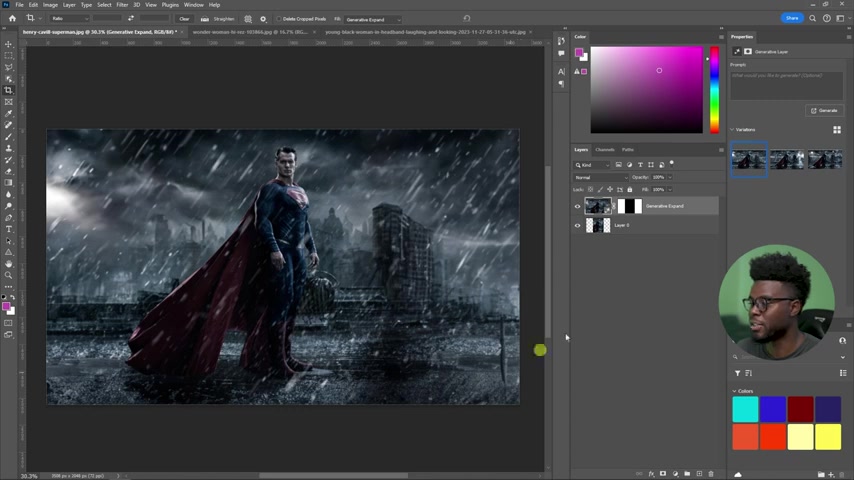854x480 pixels.
Task: Select the Move tool
Action: pyautogui.click(x=8, y=44)
